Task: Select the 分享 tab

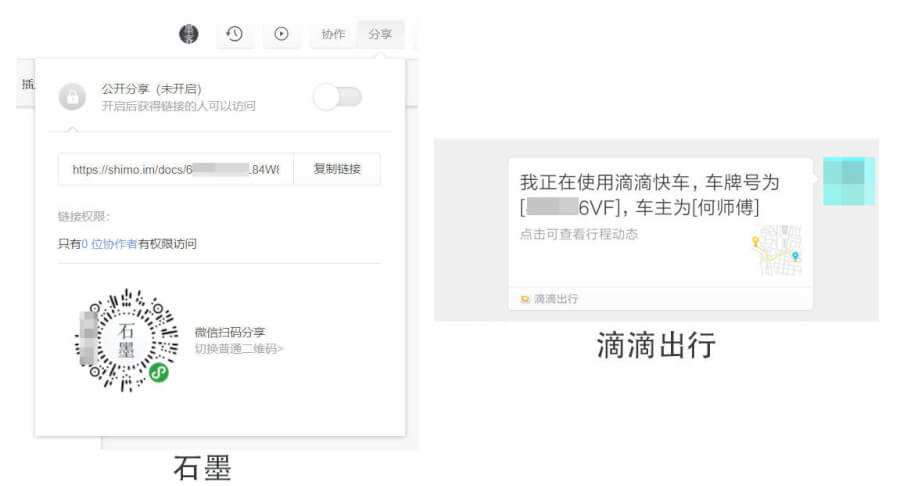Action: point(380,34)
